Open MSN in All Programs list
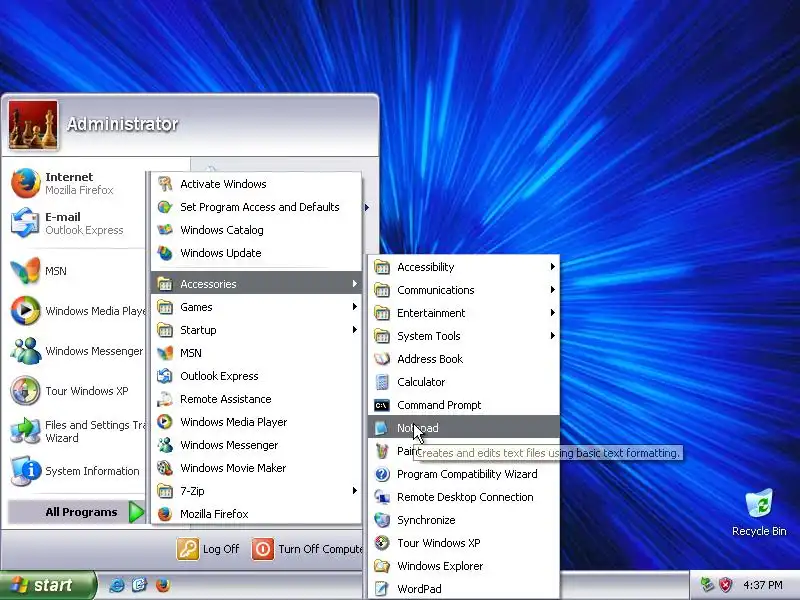 pyautogui.click(x=256, y=353)
